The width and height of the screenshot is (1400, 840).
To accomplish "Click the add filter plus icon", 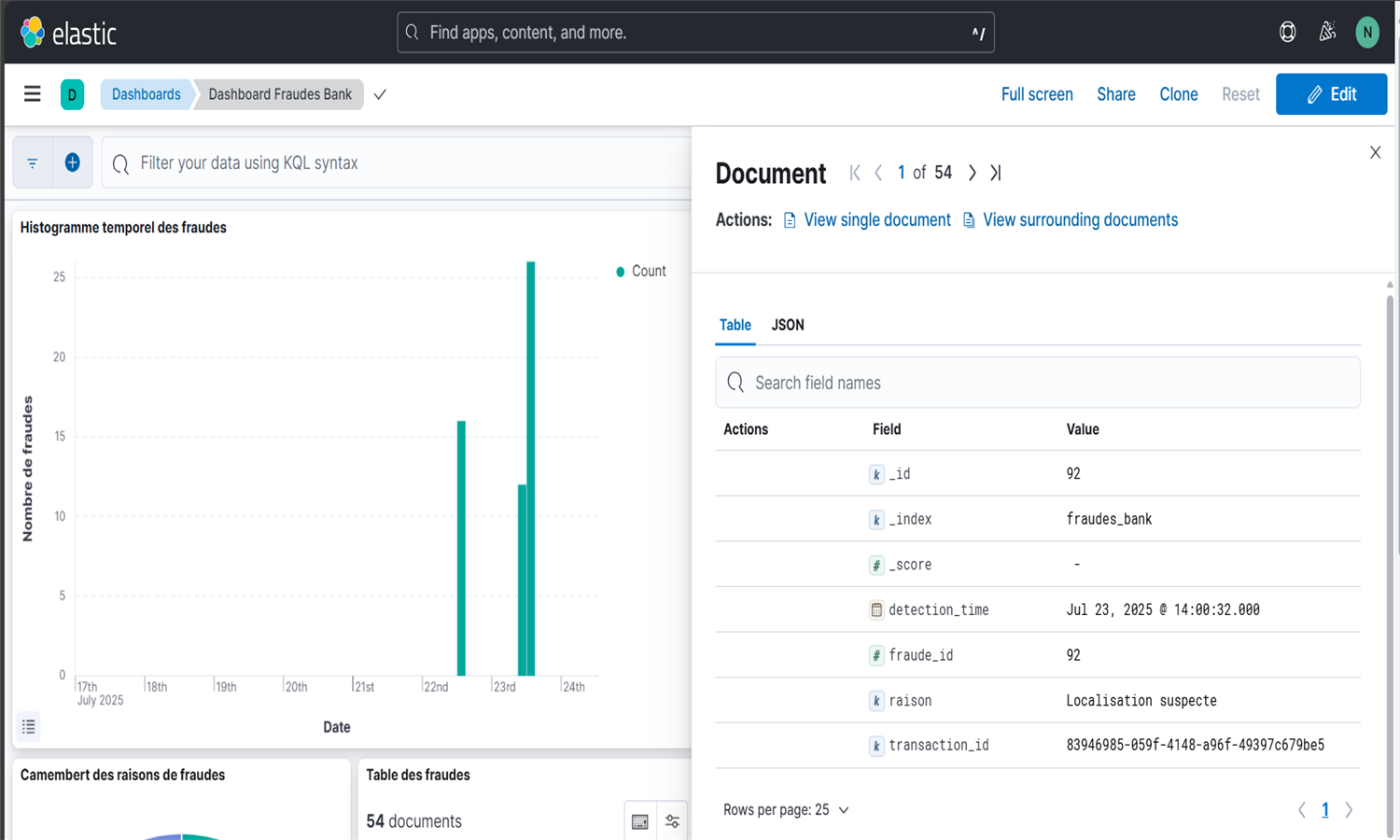I will pos(72,162).
